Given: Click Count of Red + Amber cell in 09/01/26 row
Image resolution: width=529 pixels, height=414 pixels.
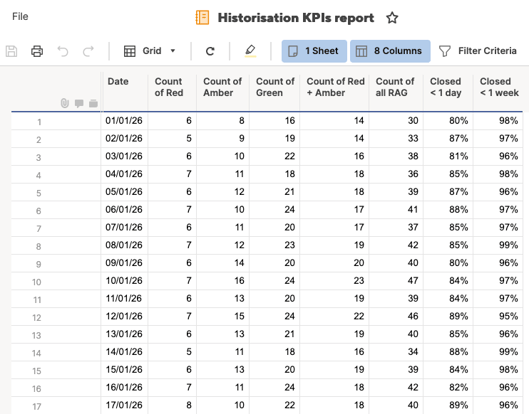Looking at the screenshot, I should tap(334, 263).
